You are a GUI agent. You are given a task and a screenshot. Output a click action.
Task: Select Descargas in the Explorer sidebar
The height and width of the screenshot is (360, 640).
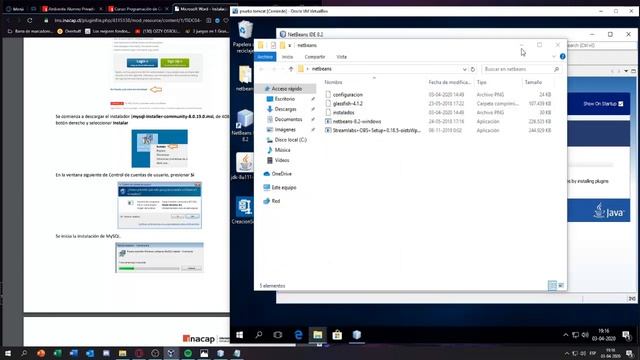pyautogui.click(x=285, y=109)
